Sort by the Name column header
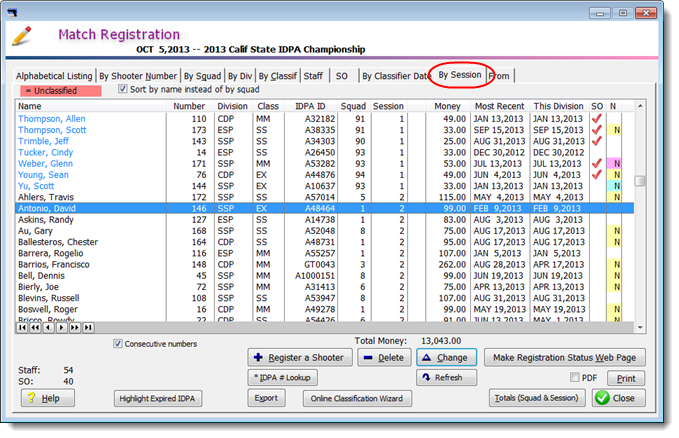The image size is (679, 438). tap(91, 106)
